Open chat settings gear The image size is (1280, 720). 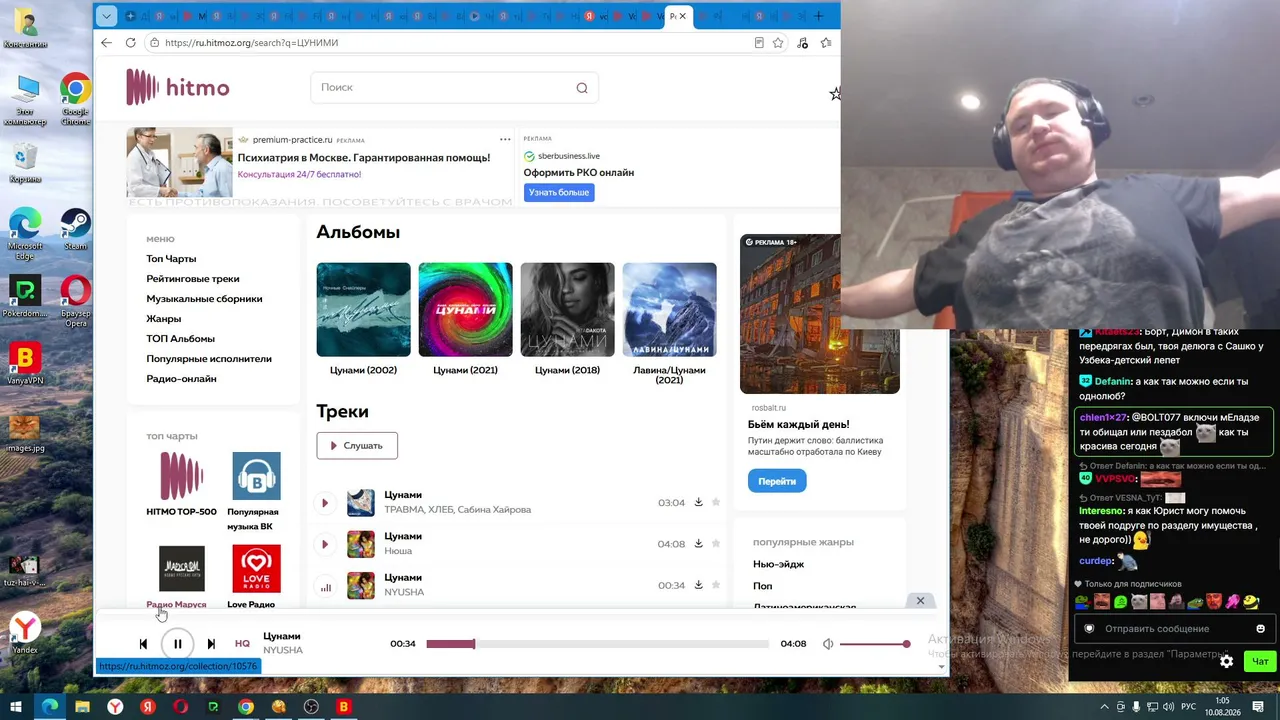pos(1227,661)
